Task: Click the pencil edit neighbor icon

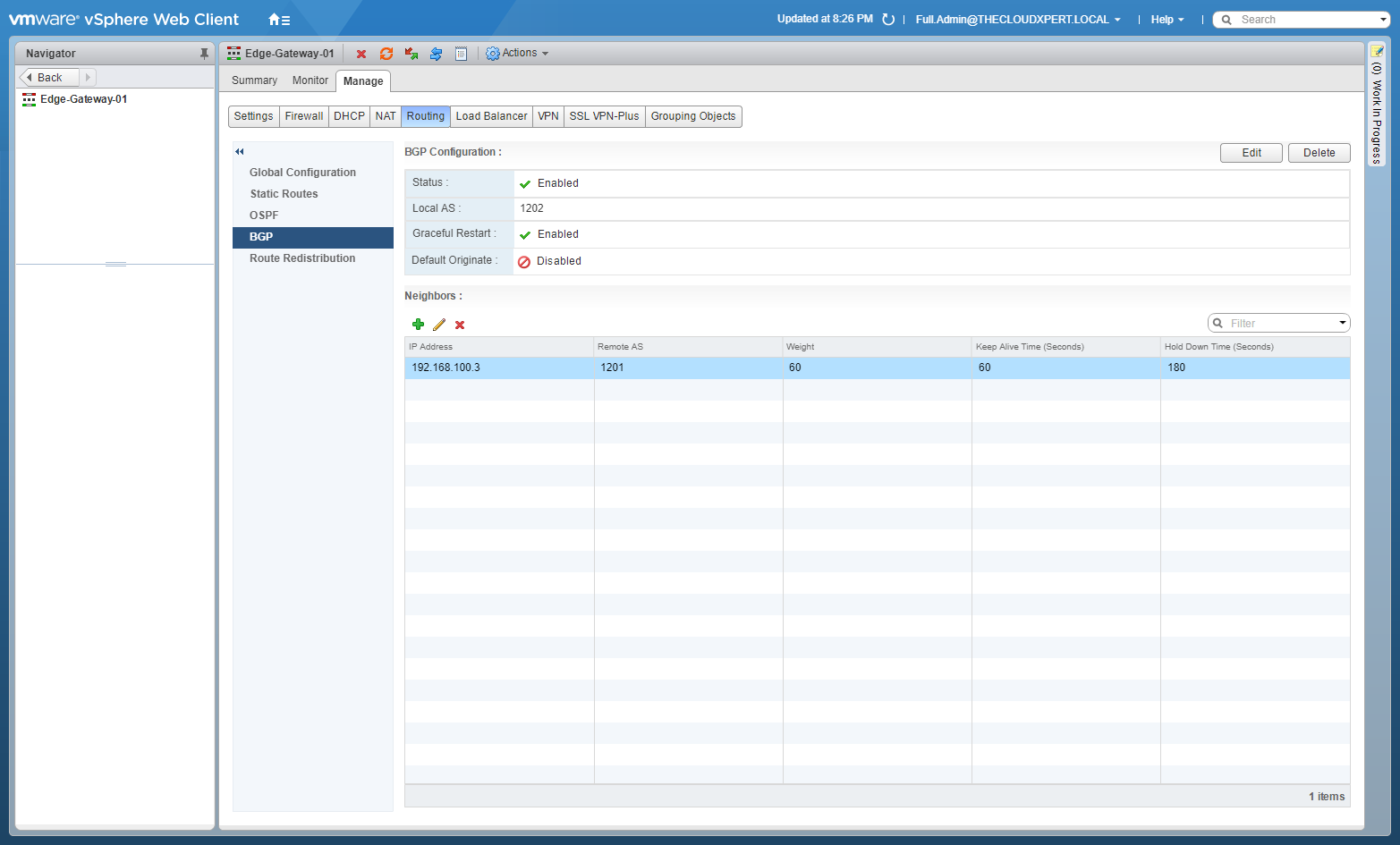Action: [439, 325]
